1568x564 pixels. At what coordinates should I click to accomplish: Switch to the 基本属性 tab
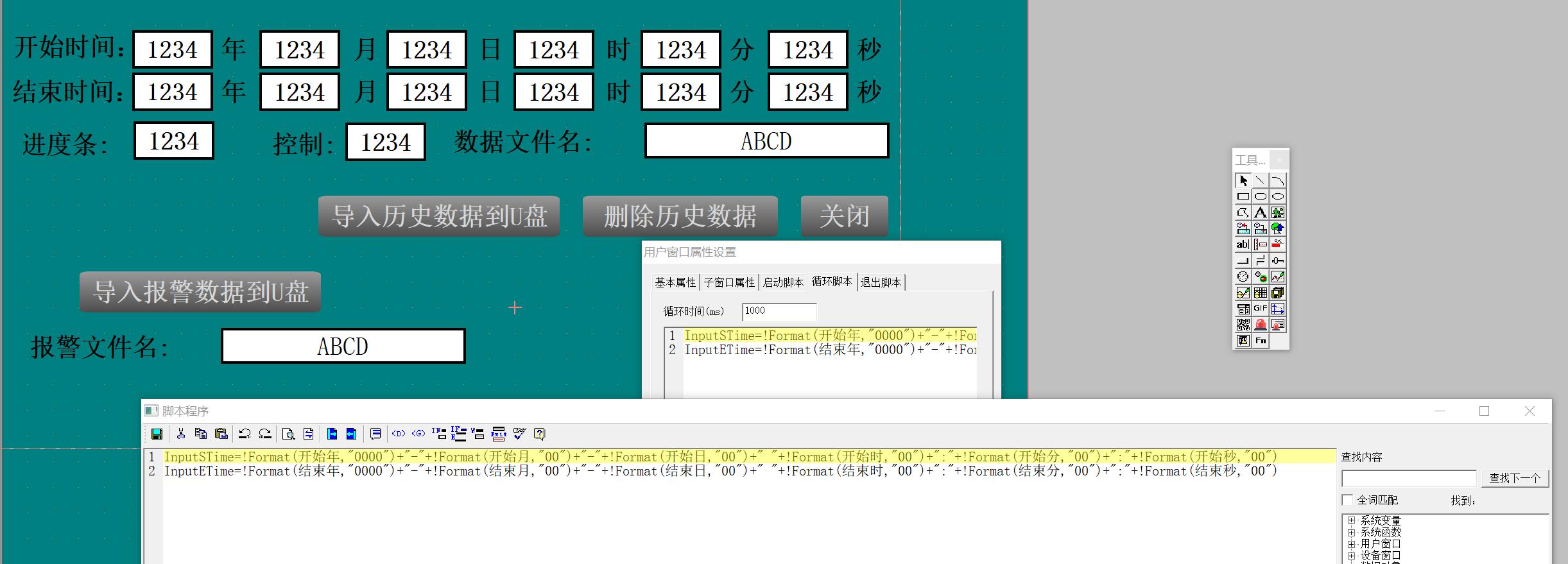click(675, 282)
